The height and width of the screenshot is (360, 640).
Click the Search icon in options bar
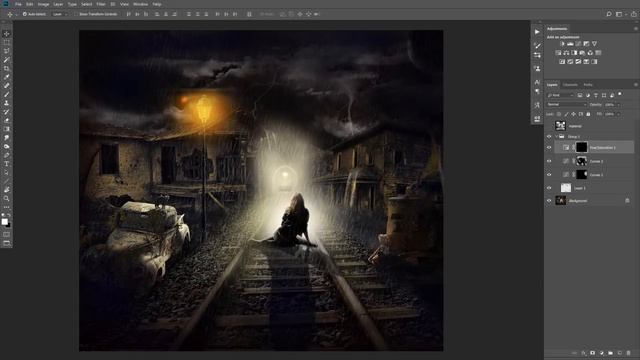pos(609,14)
